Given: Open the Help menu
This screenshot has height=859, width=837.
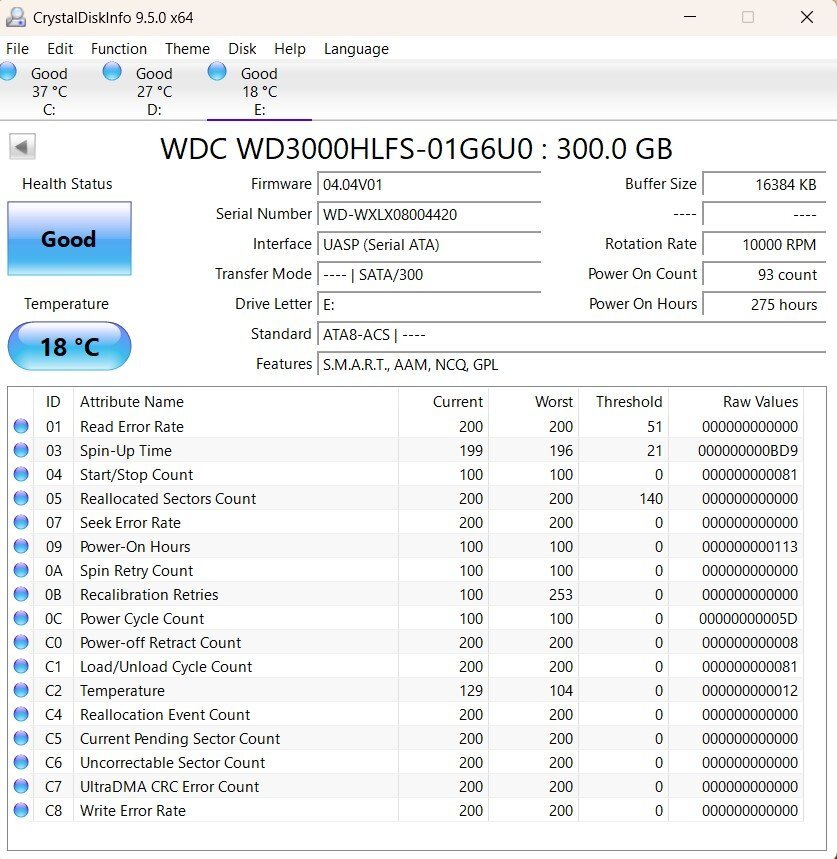Looking at the screenshot, I should point(290,49).
